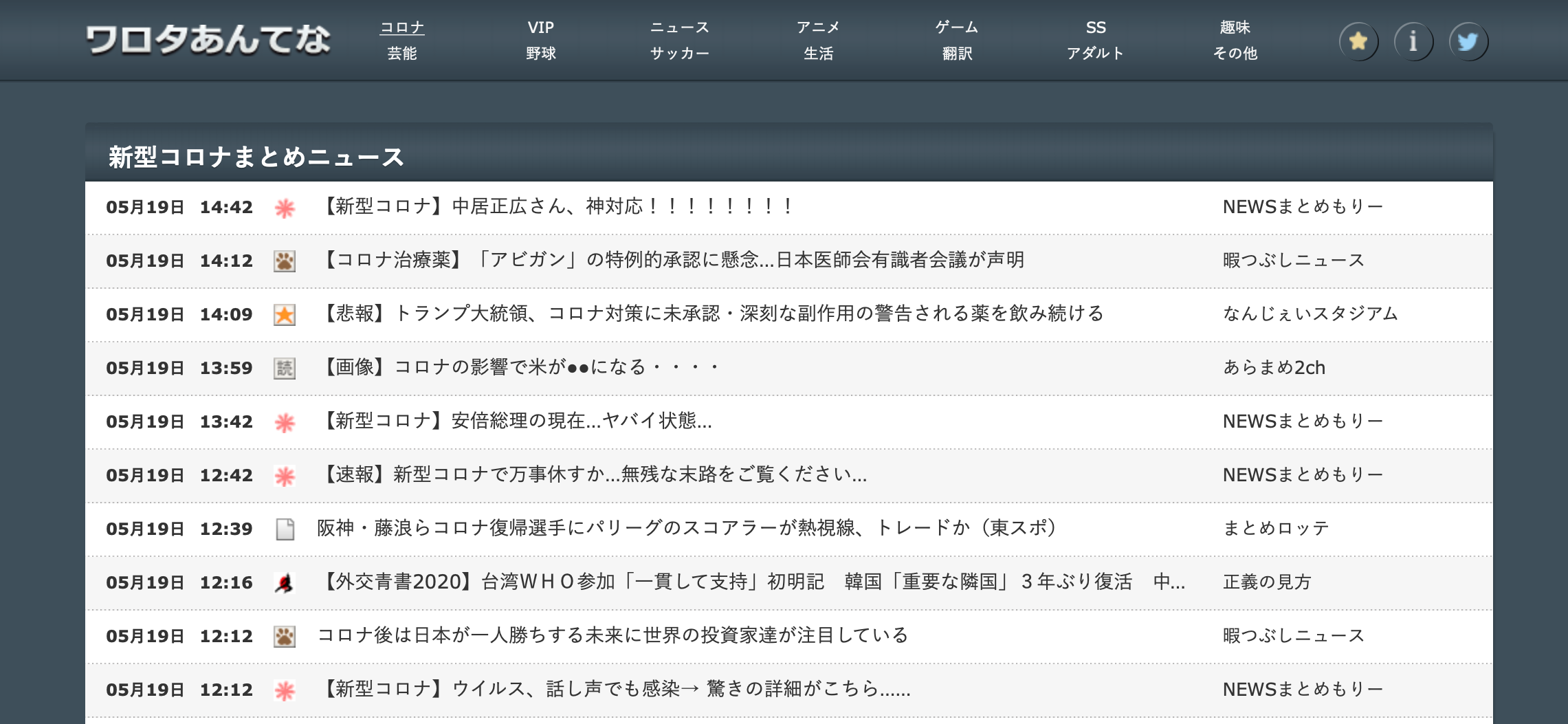1568x724 pixels.
Task: Click NEWSまとめもりー source on 12:42 row
Action: pyautogui.click(x=1303, y=474)
